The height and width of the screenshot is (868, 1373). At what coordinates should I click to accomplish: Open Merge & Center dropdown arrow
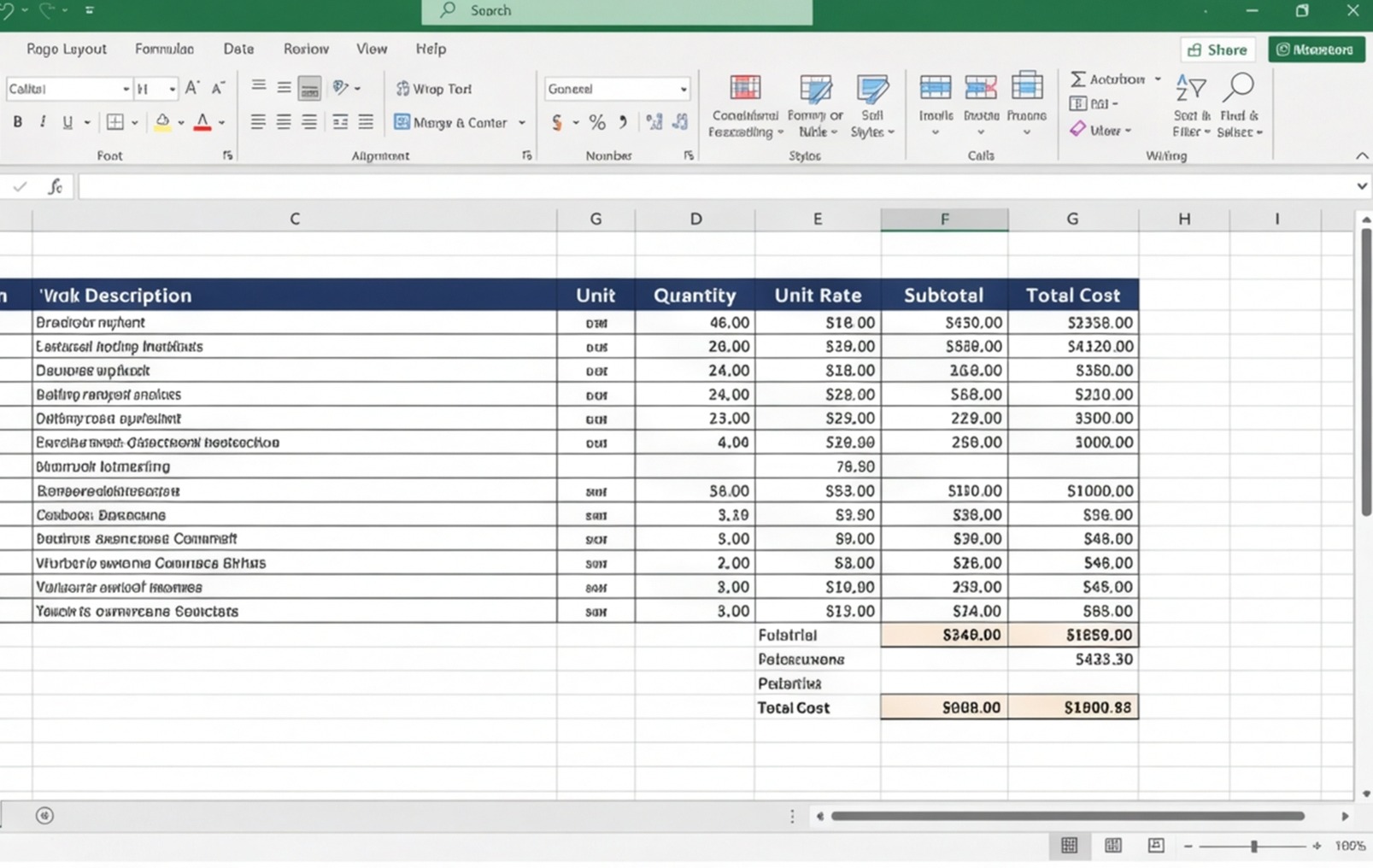pos(522,123)
